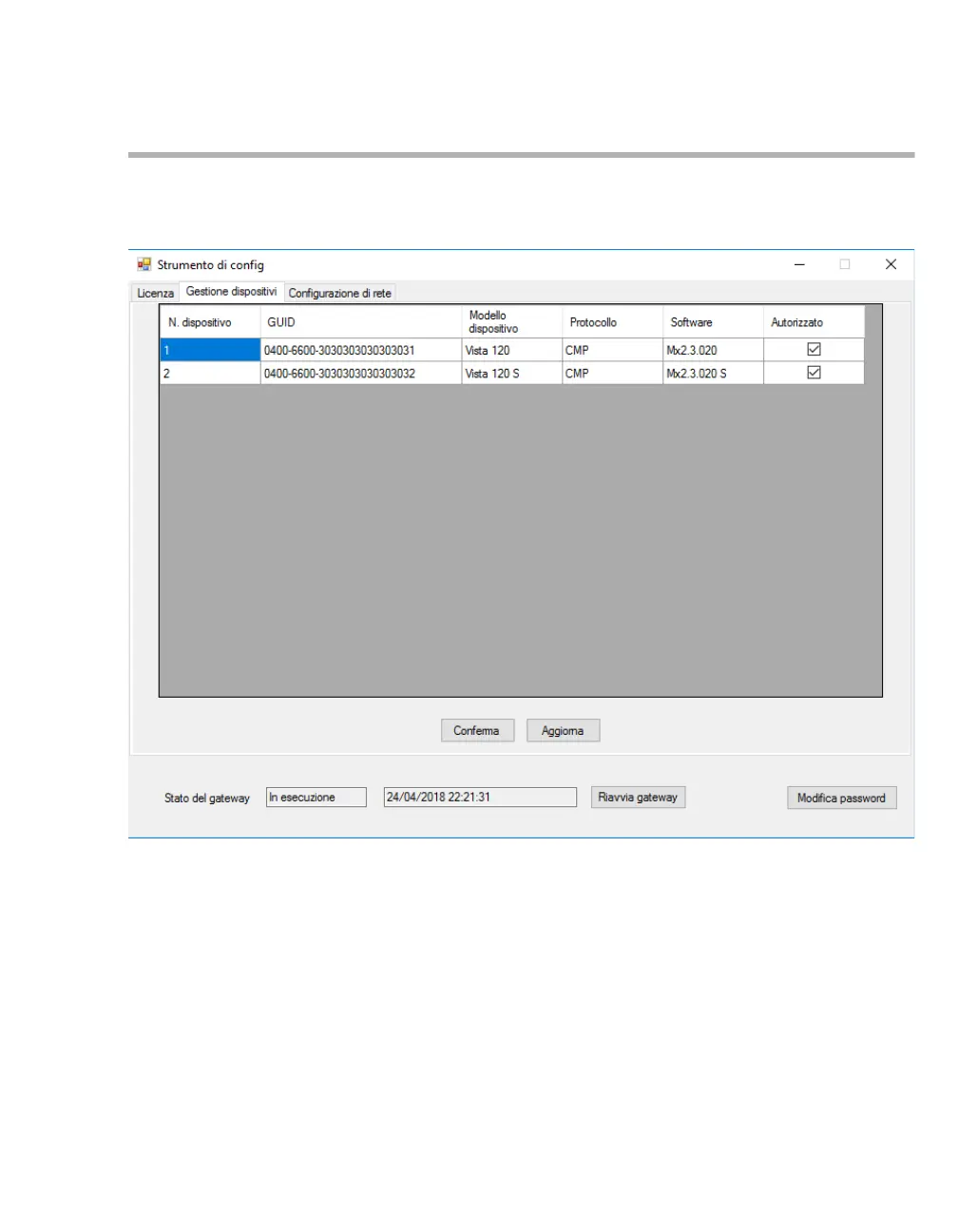Click the CMP cell in device 1 row
This screenshot has width=958, height=1232.
[612, 350]
